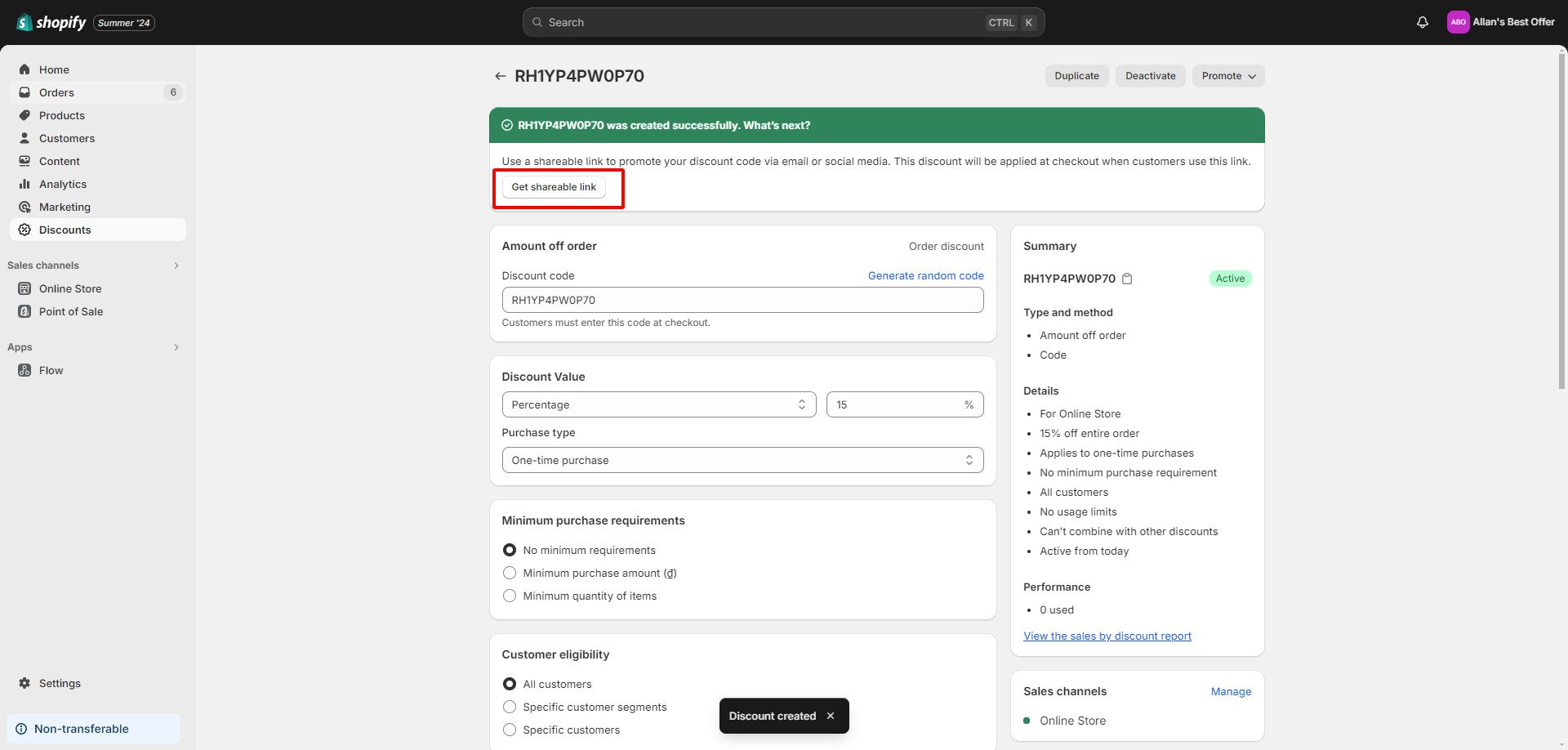Click Allan's Best Offer store avatar
Viewport: 1568px width, 750px height.
point(1458,22)
